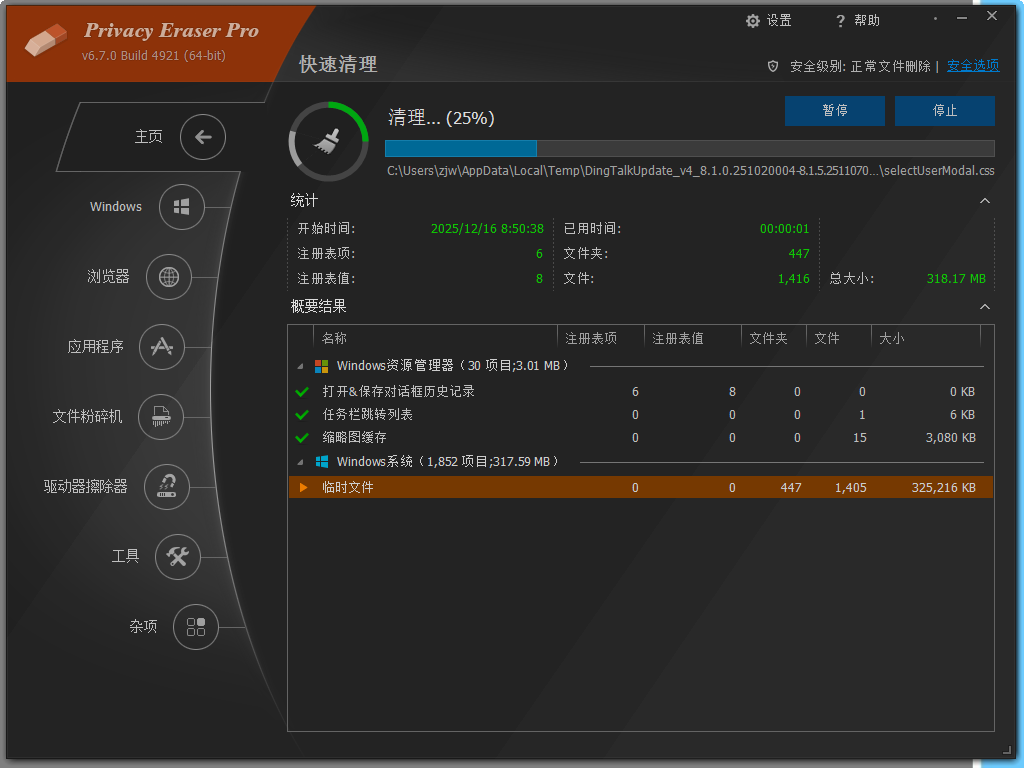1024x768 pixels.
Task: Open the drive wiper icon
Action: point(167,487)
